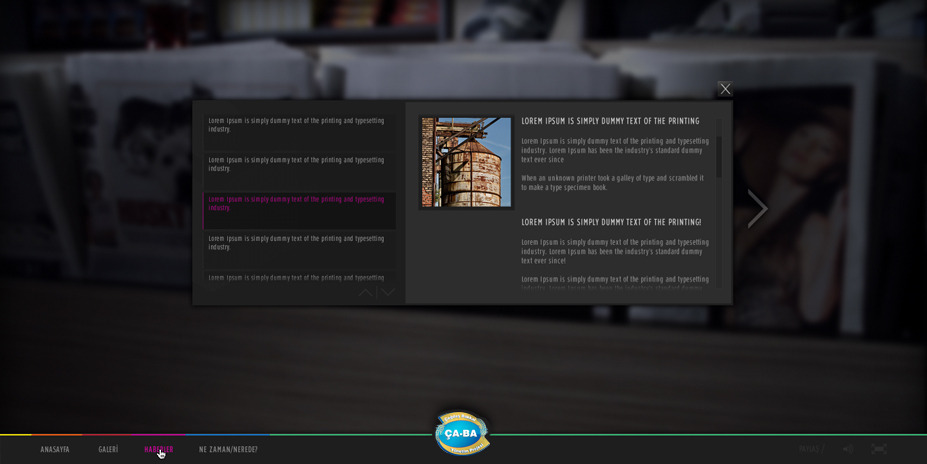The height and width of the screenshot is (464, 927).
Task: Select the first news list entry
Action: click(297, 125)
